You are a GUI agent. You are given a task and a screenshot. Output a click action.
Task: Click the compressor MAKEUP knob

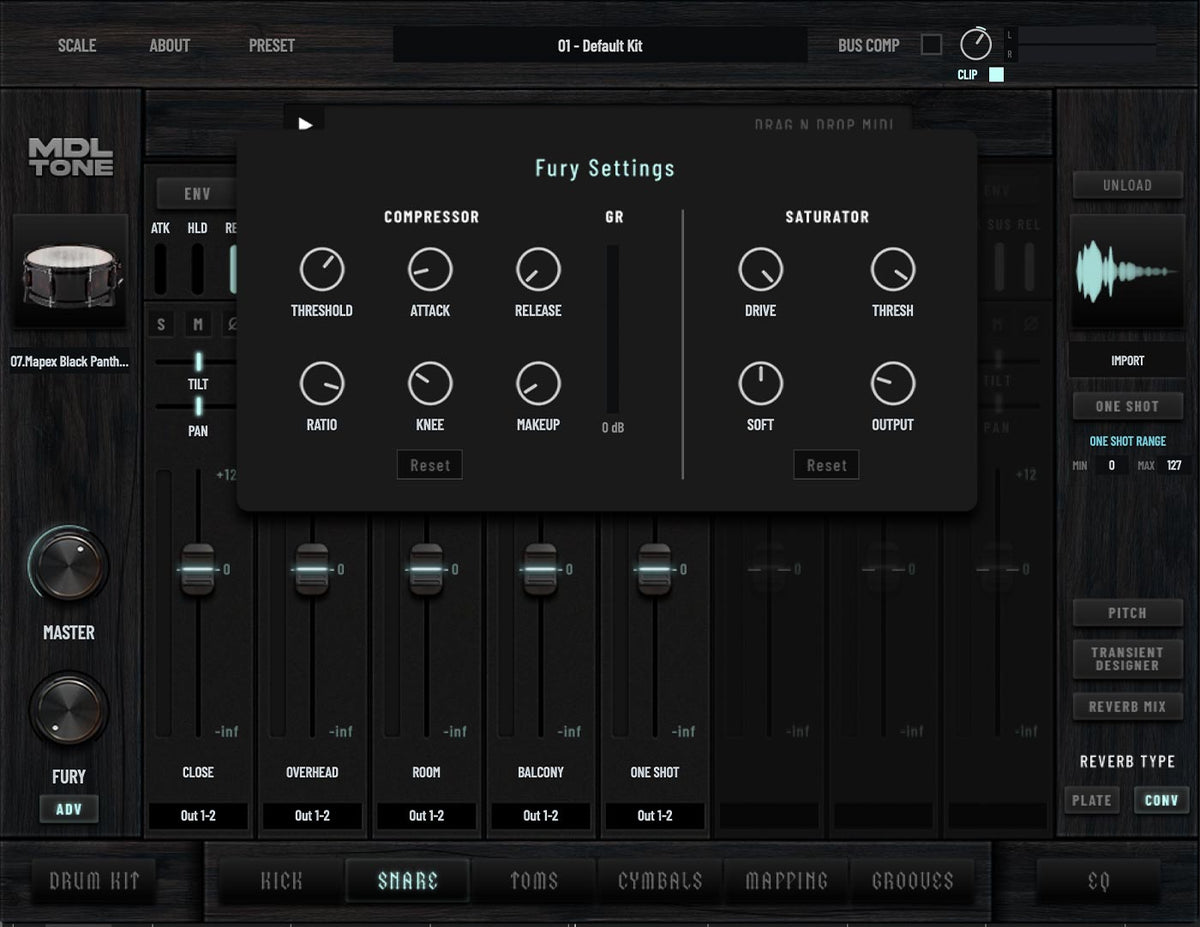point(538,384)
